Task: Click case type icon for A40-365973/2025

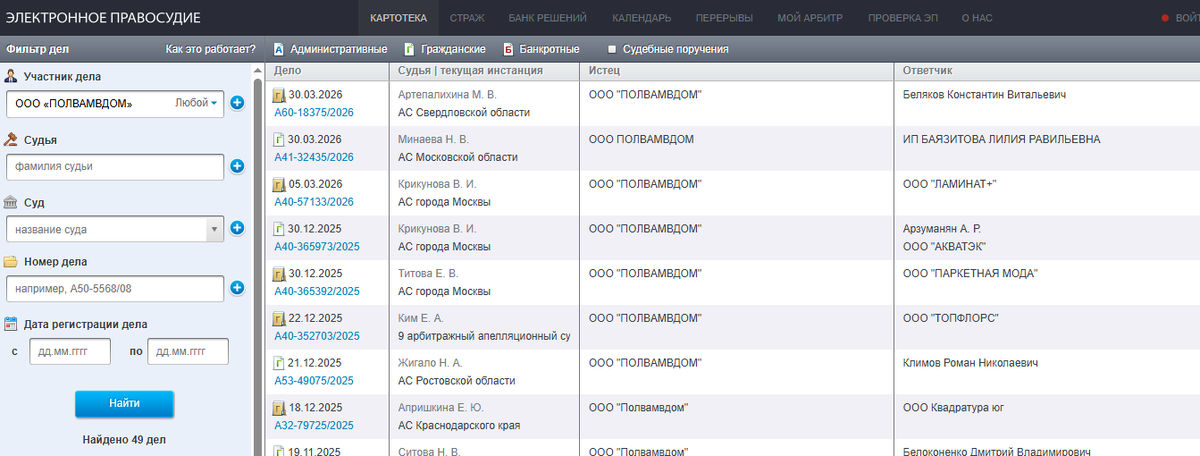Action: point(280,228)
